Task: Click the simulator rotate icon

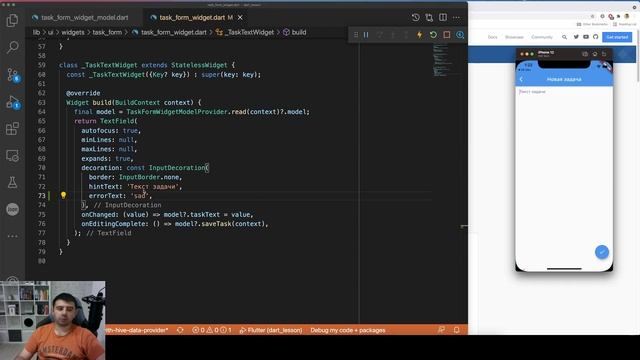Action: coord(604,54)
